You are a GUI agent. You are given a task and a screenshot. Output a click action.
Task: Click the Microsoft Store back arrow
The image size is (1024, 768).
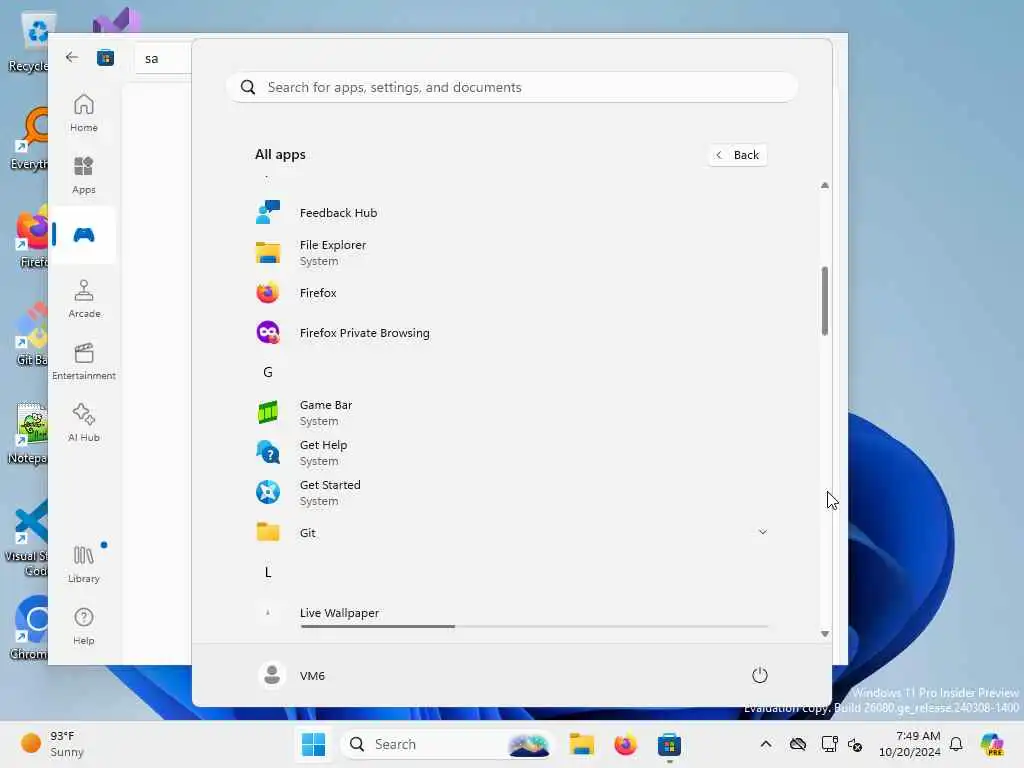click(72, 57)
